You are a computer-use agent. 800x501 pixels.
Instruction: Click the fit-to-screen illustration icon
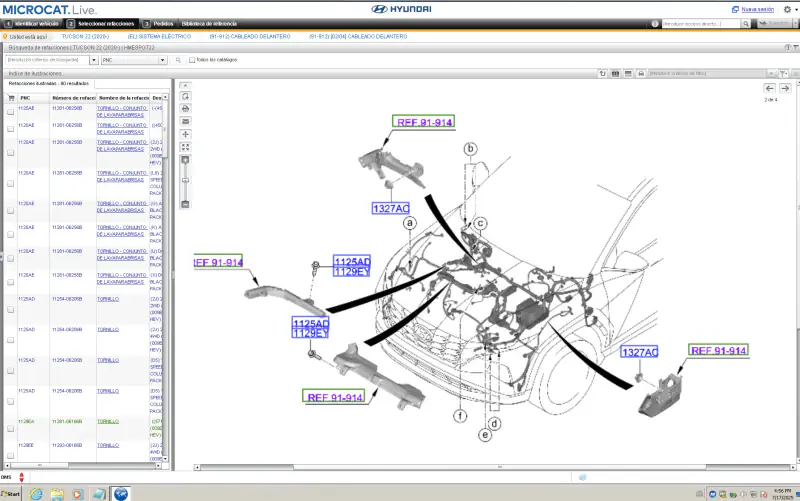click(x=185, y=147)
